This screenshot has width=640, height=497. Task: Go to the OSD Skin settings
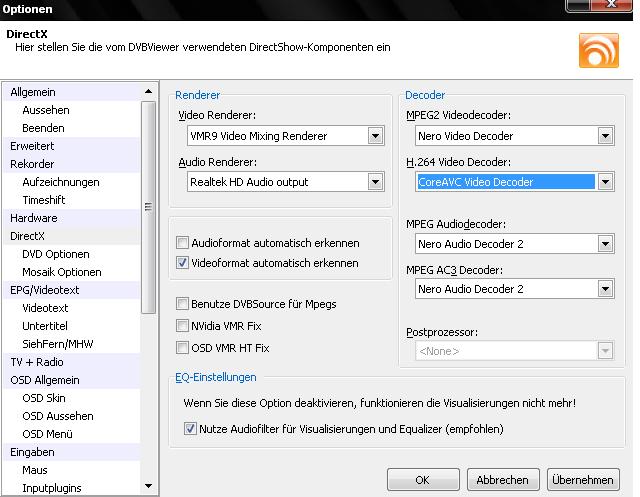coord(44,398)
